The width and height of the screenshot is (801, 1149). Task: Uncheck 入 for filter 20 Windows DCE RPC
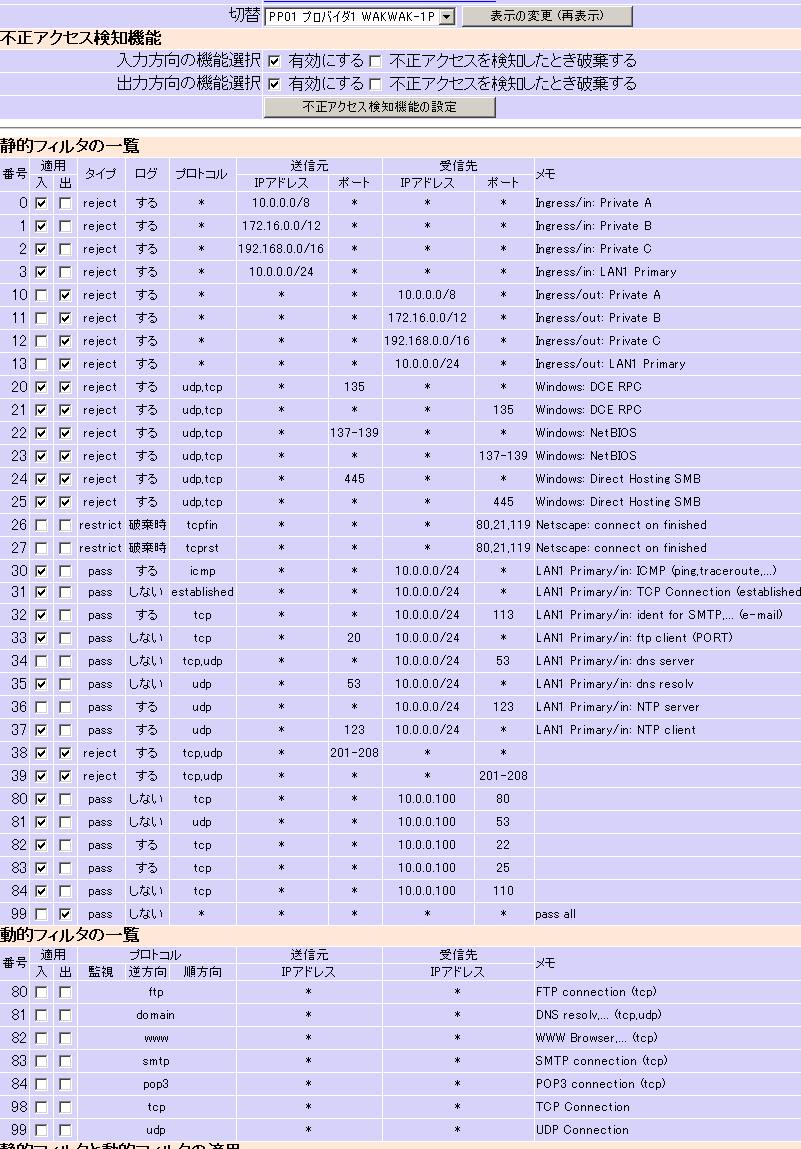click(41, 387)
